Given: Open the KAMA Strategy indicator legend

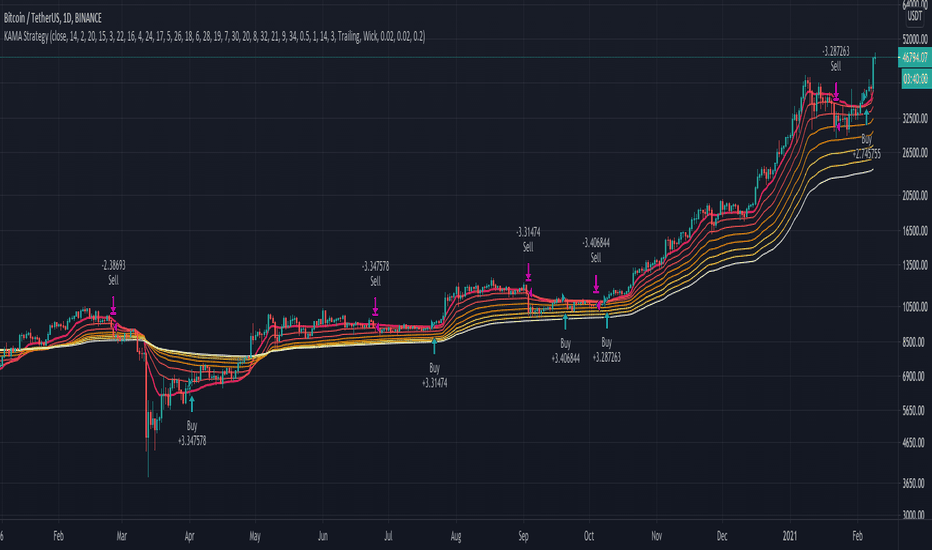Looking at the screenshot, I should (214, 36).
